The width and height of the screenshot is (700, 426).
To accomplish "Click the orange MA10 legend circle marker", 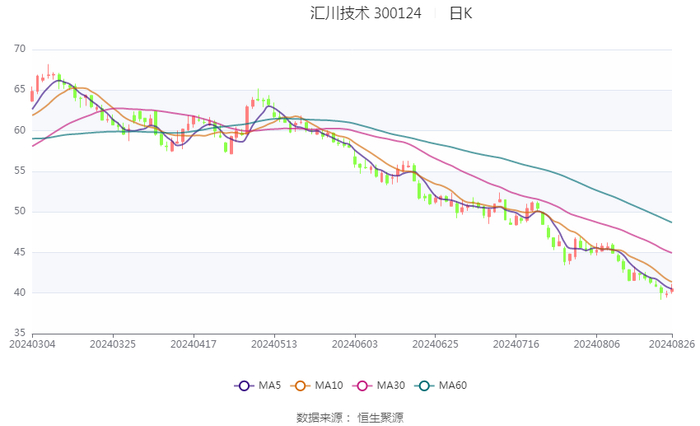I will point(300,386).
